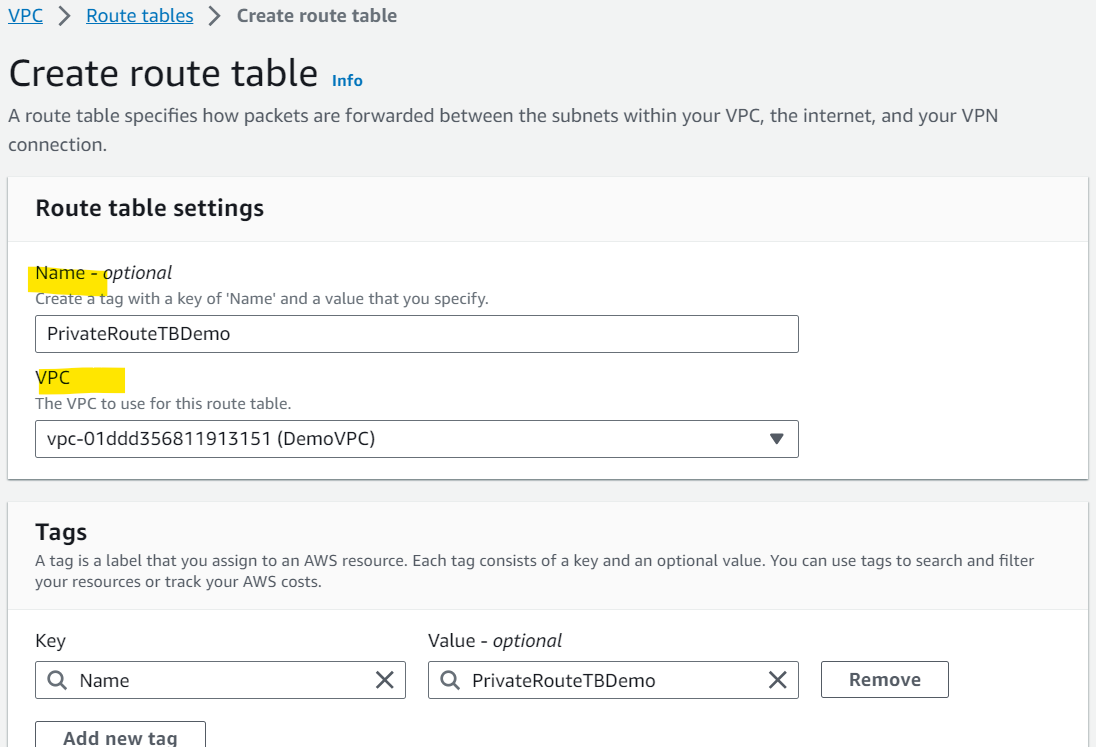This screenshot has height=747, width=1096.
Task: Click the search icon in Value field
Action: tap(449, 680)
